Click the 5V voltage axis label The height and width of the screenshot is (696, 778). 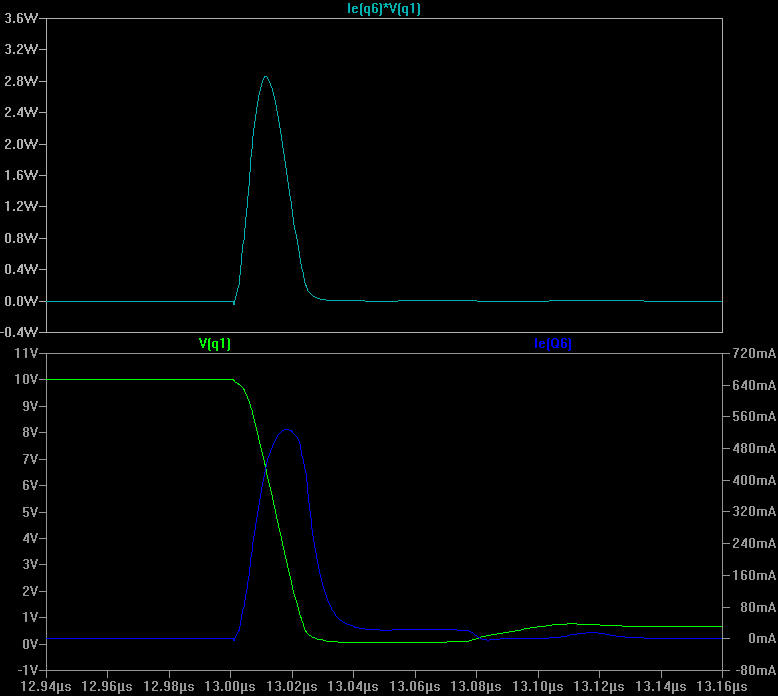point(30,511)
